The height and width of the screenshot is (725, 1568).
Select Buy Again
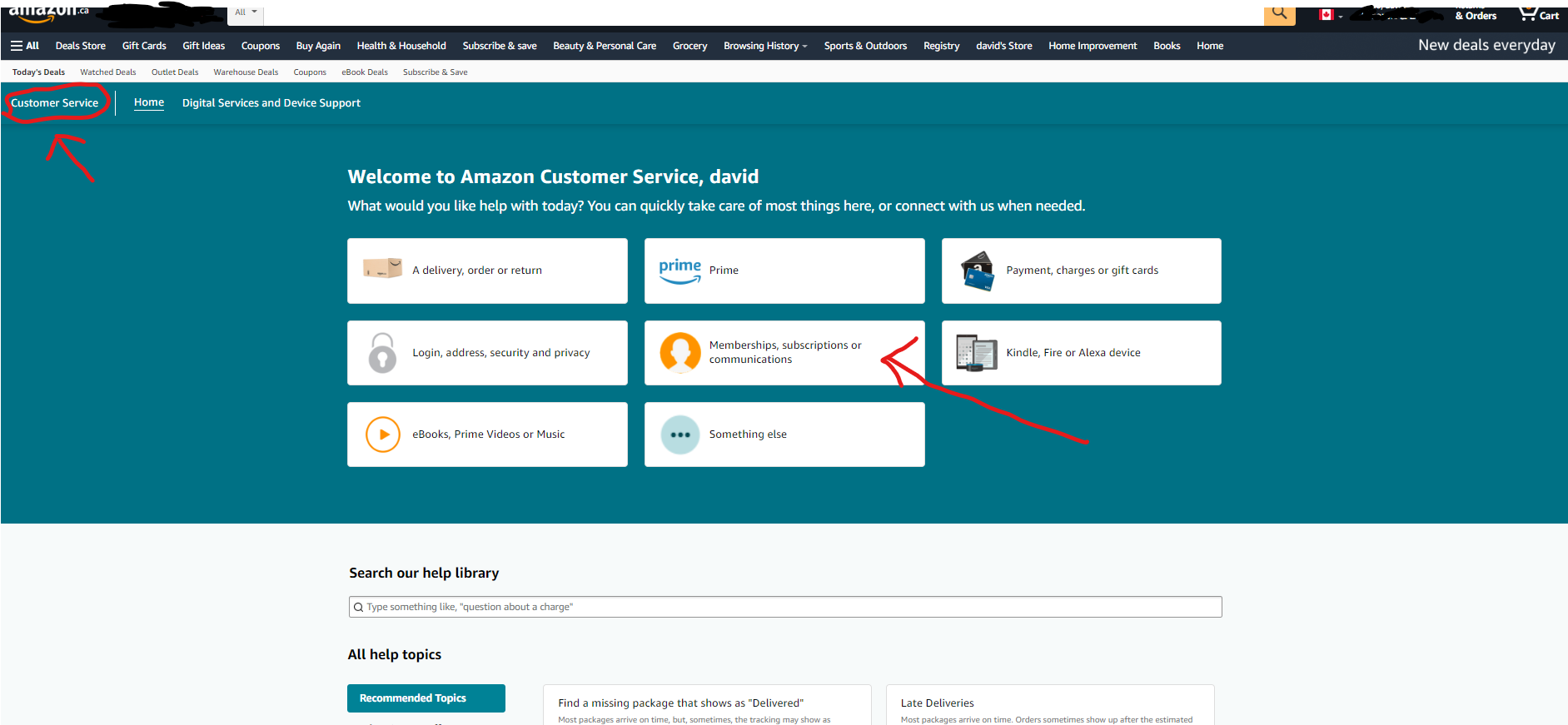coord(318,46)
